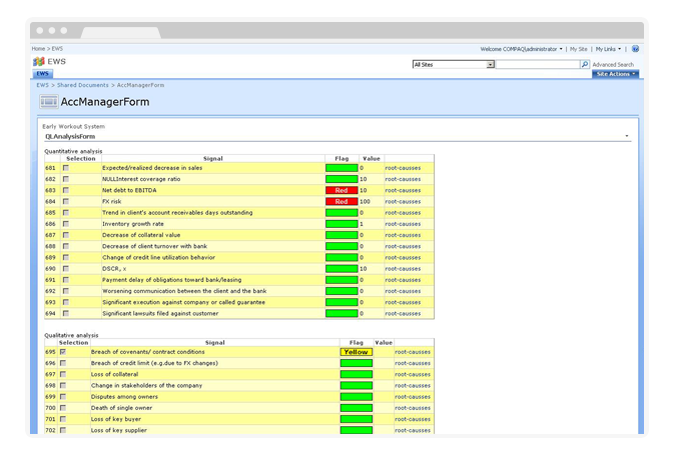This screenshot has height=455, width=674.
Task: Open the Site Actions menu
Action: tap(616, 74)
